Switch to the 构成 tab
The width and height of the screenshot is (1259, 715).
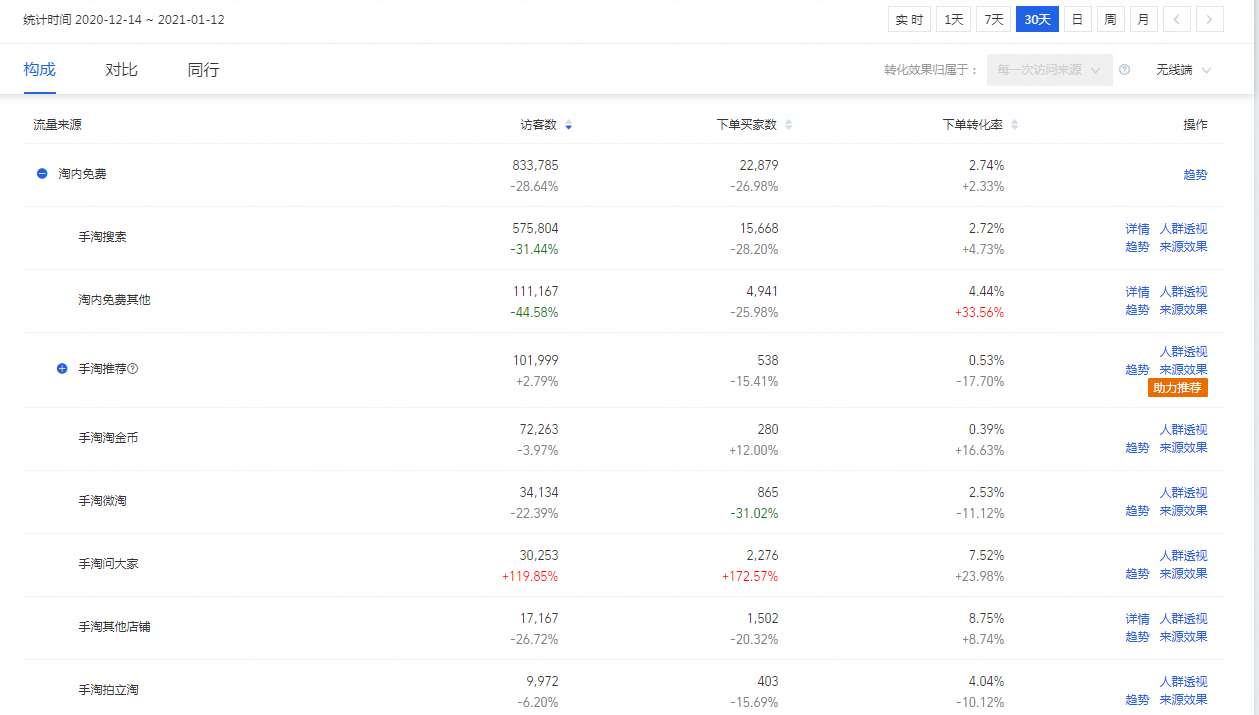point(40,70)
